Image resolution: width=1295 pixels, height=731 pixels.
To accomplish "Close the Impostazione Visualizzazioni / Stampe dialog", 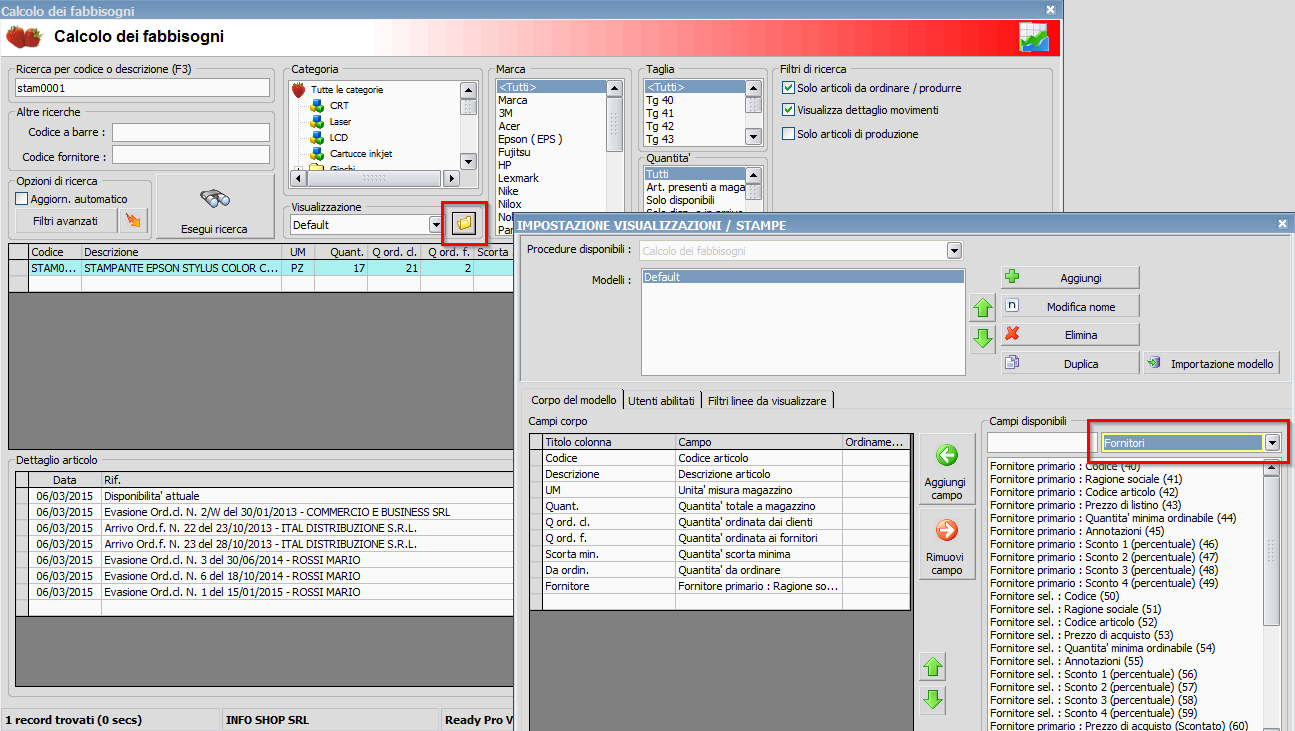I will [1283, 225].
